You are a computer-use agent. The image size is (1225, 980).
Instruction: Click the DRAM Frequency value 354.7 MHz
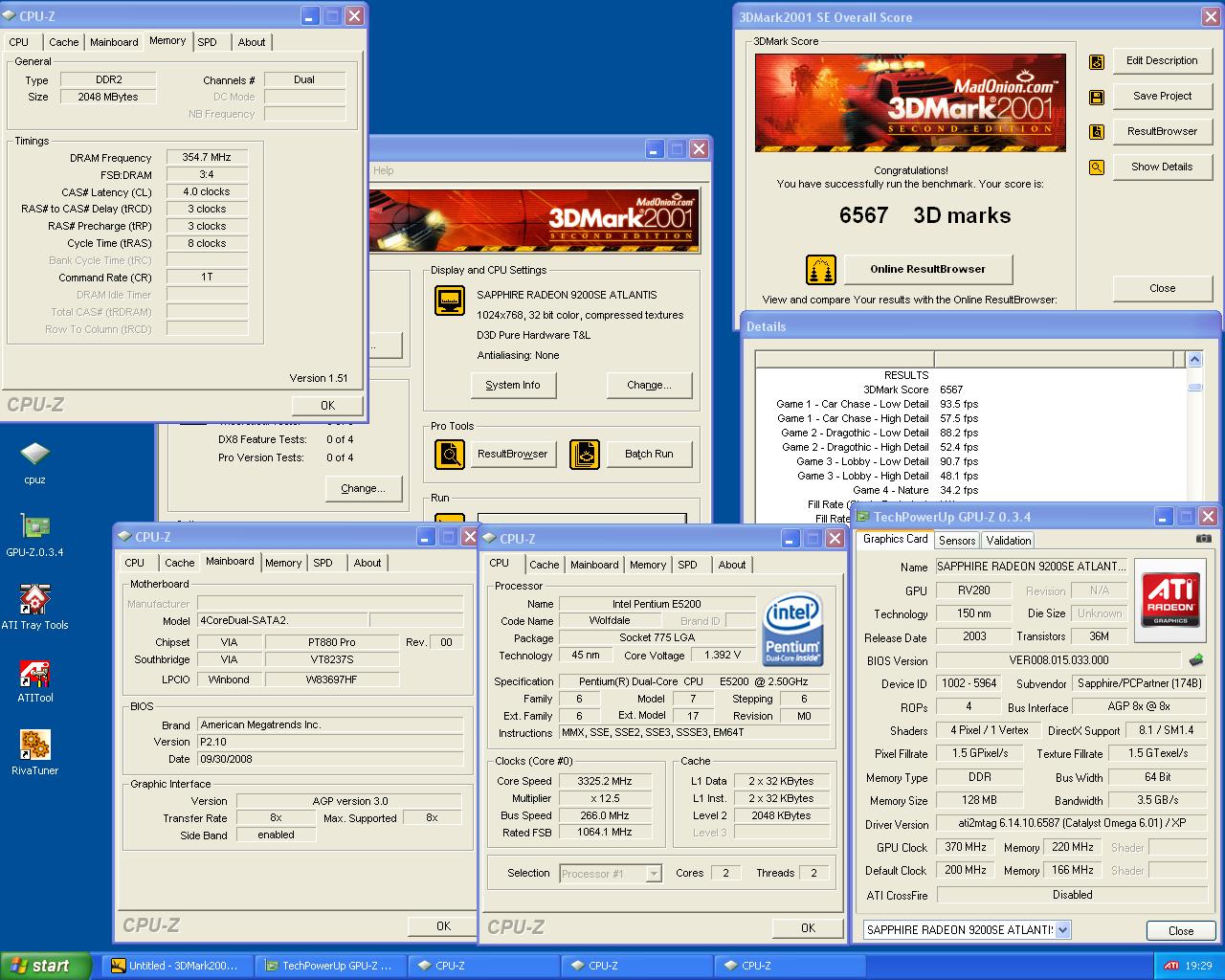point(207,158)
